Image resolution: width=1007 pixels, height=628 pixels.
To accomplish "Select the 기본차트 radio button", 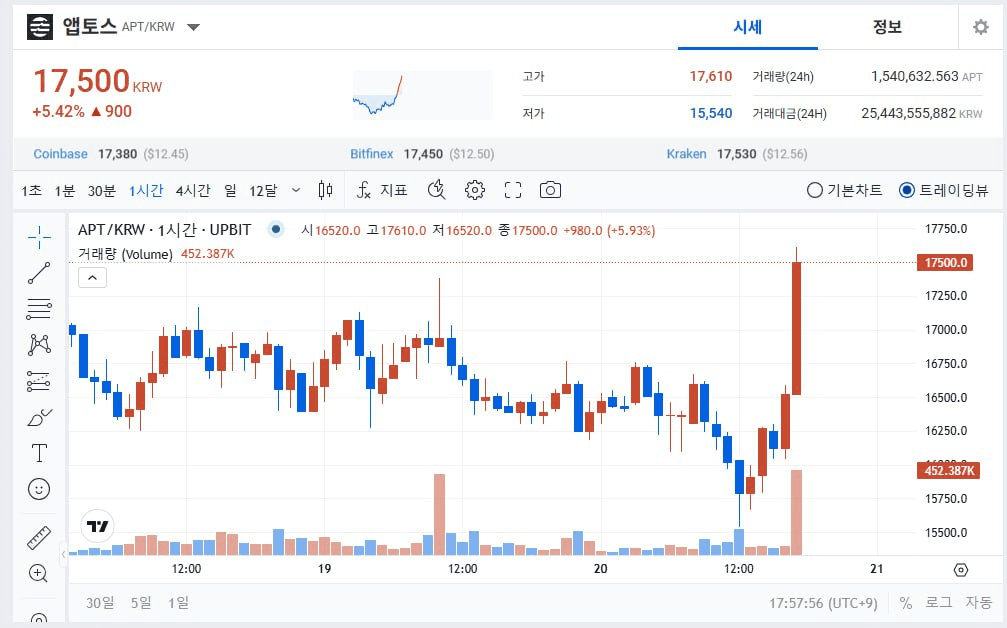I will coord(814,190).
